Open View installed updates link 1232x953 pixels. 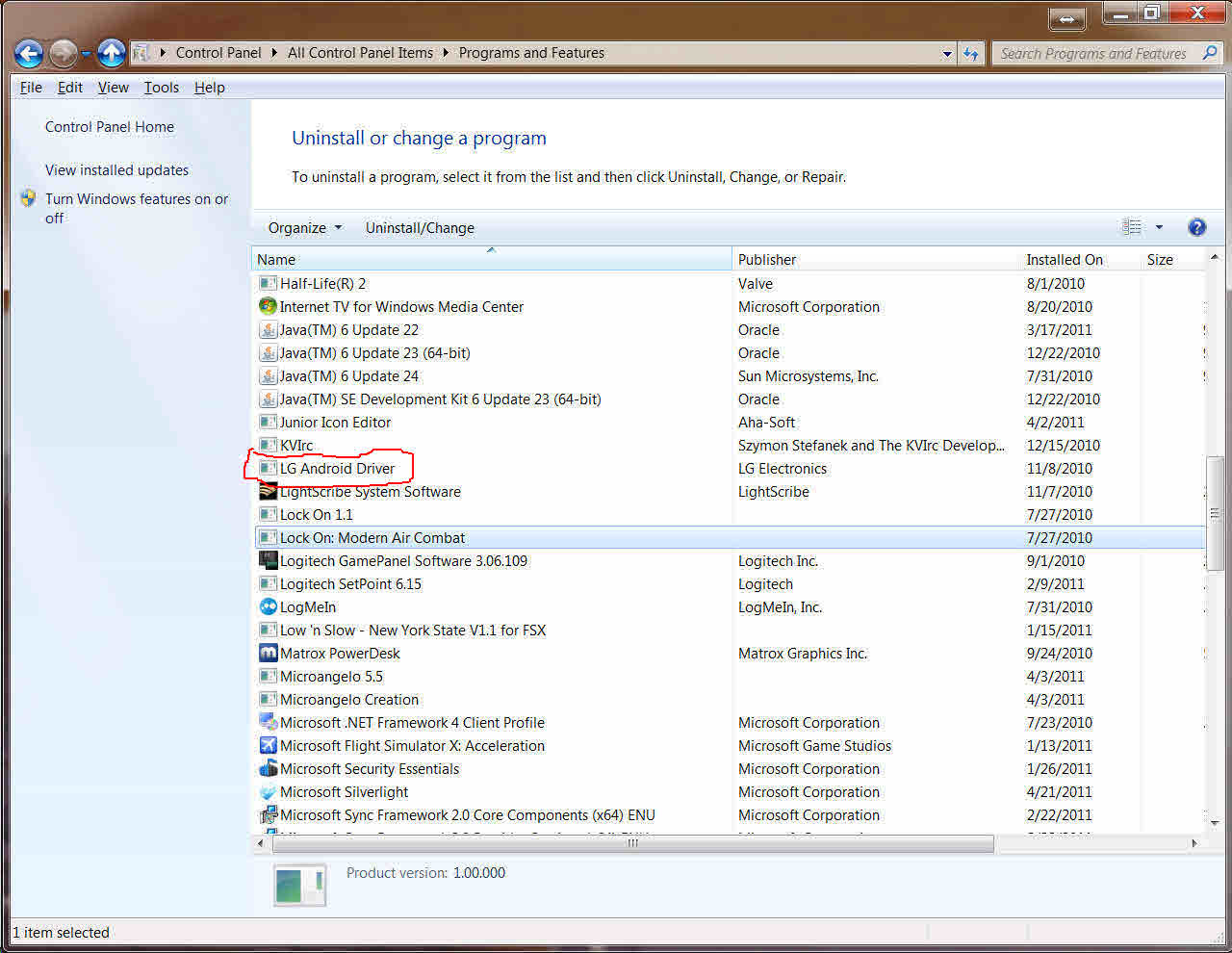pyautogui.click(x=116, y=170)
